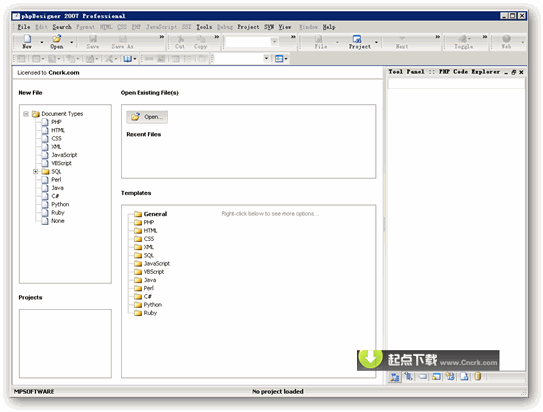Click the tag-shaped Tool Panel icon
The height and width of the screenshot is (412, 543).
[x=422, y=376]
